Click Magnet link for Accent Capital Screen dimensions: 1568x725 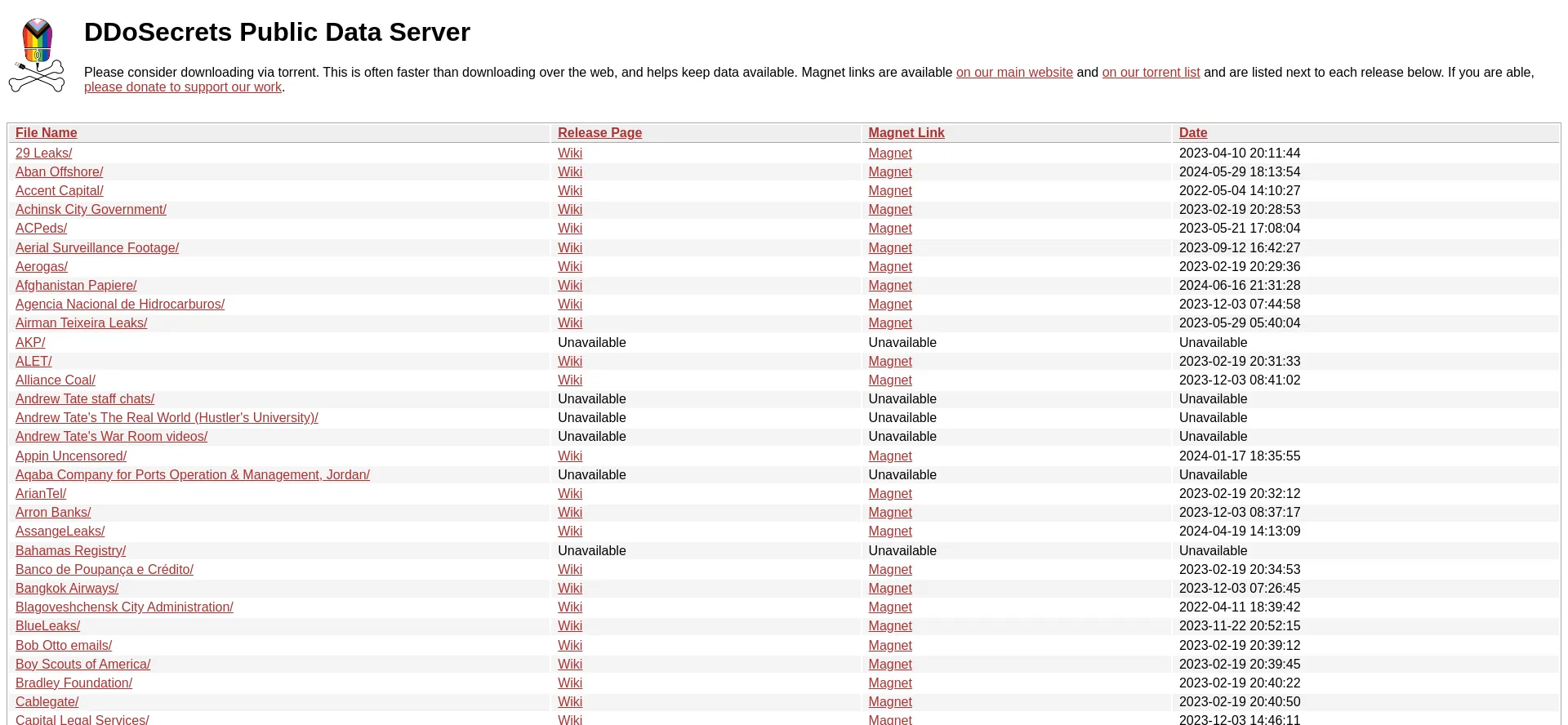[890, 190]
